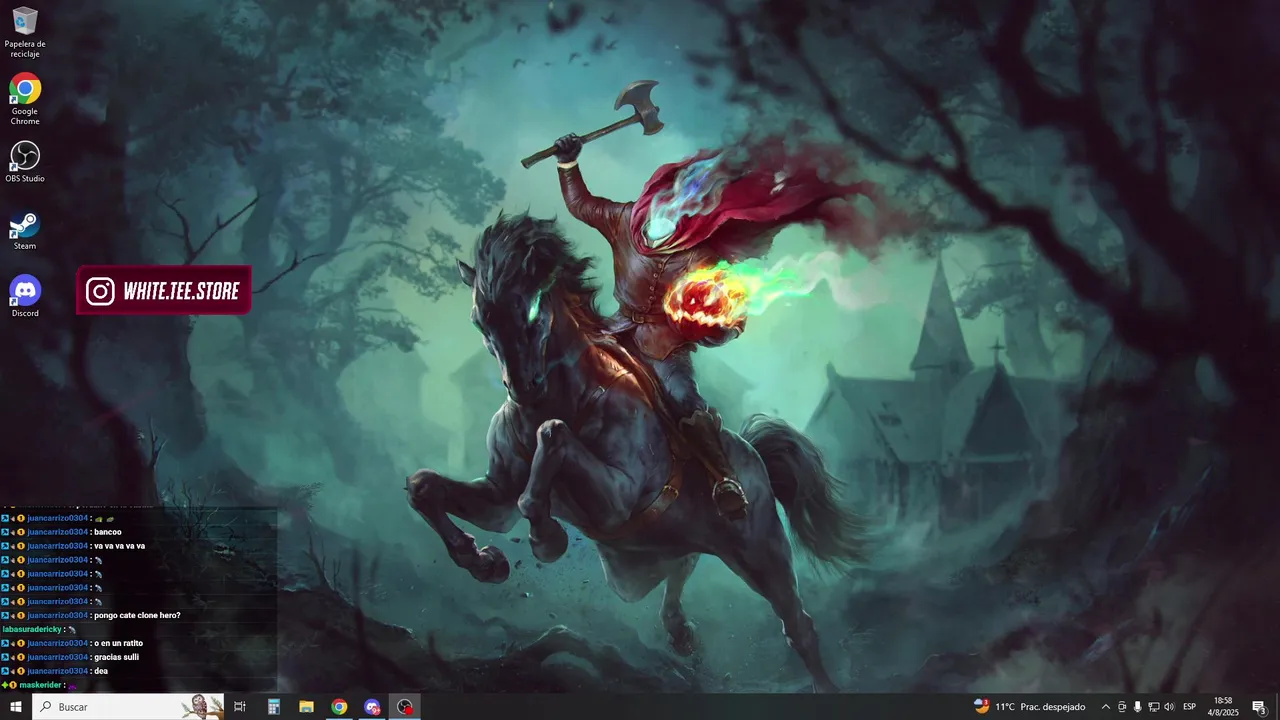The width and height of the screenshot is (1280, 720).
Task: Click the 'Prac. despejado' weather text
Action: (x=1053, y=707)
